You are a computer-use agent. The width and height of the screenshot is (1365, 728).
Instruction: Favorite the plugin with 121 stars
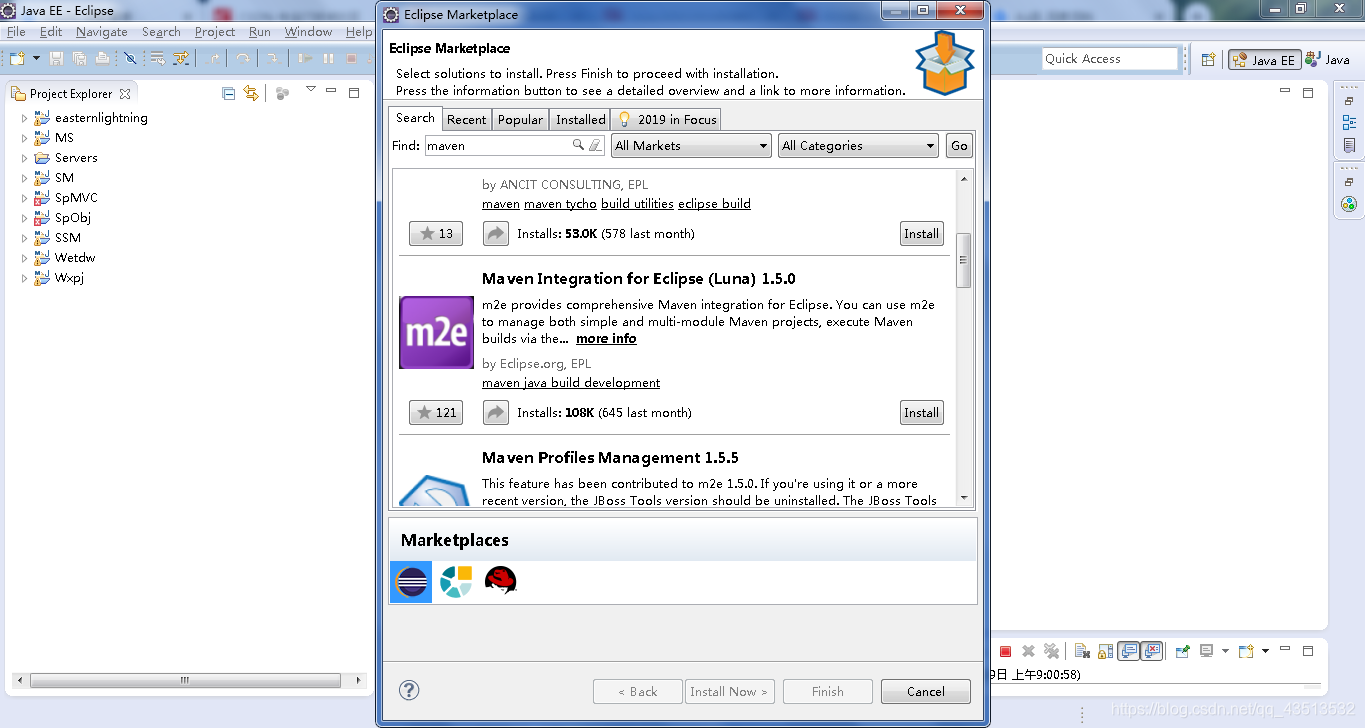pyautogui.click(x=436, y=413)
